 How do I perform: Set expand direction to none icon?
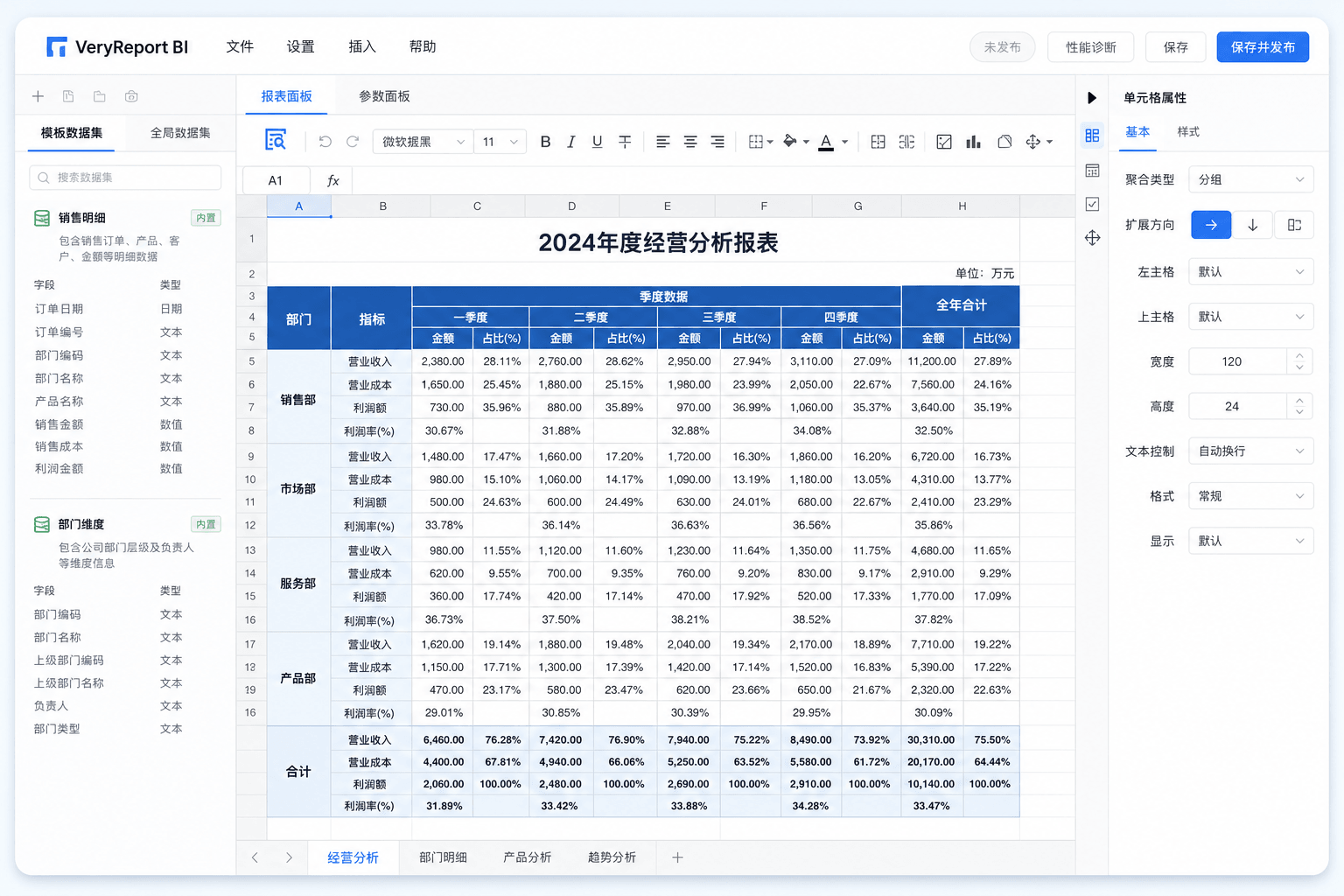[1294, 225]
